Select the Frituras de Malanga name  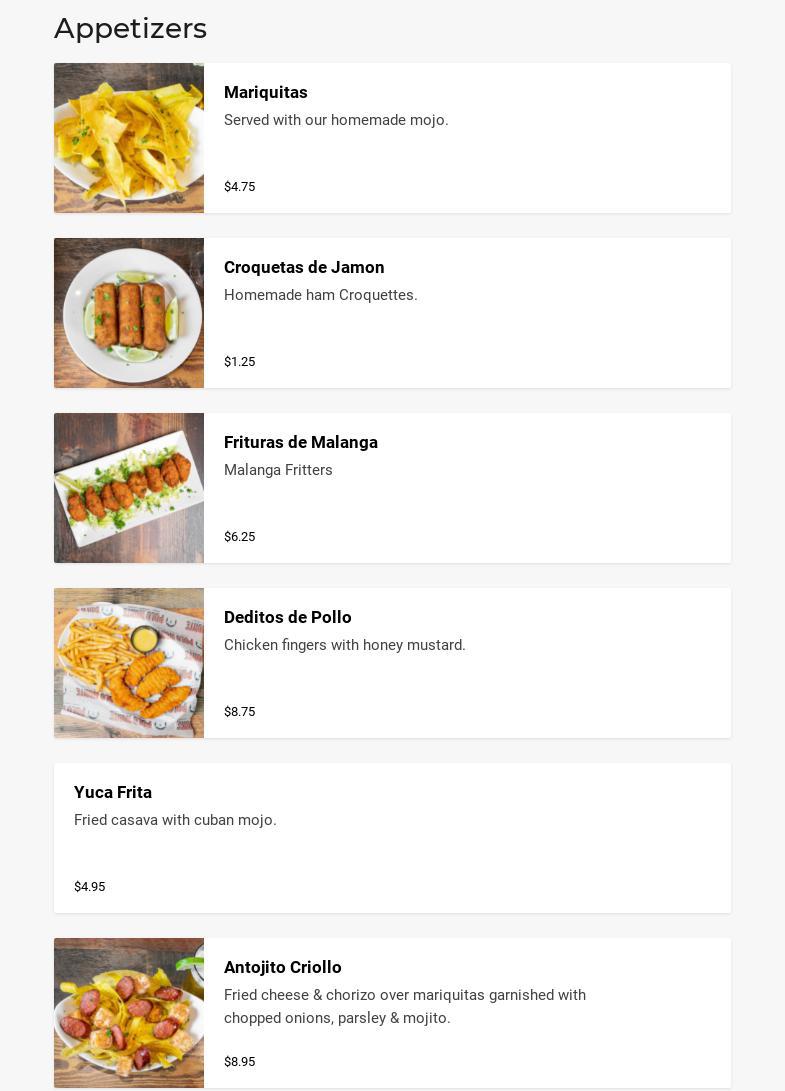coord(301,442)
